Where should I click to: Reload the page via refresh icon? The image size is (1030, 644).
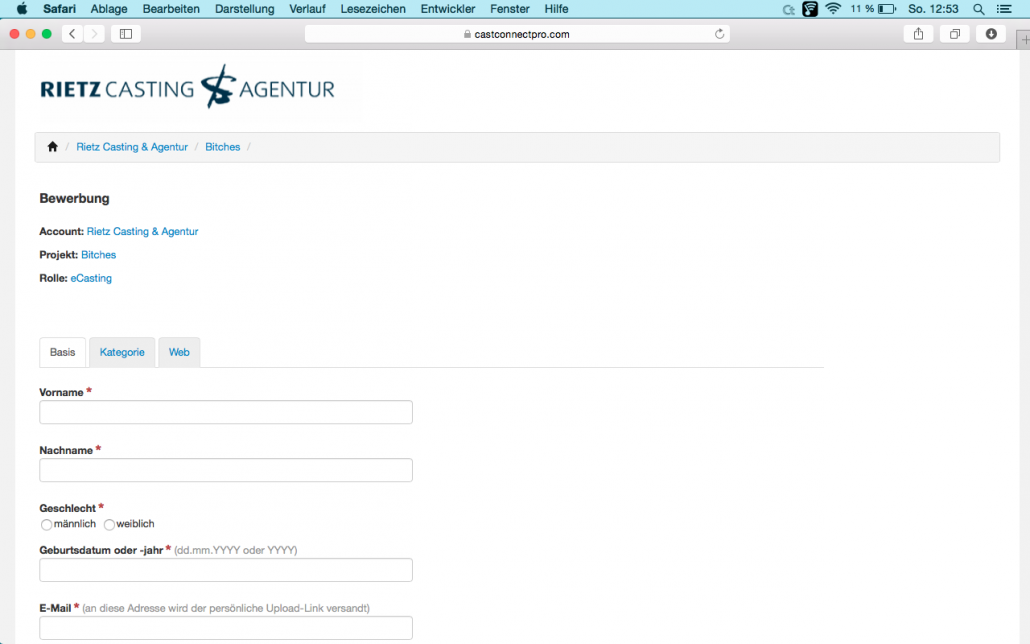coord(719,34)
